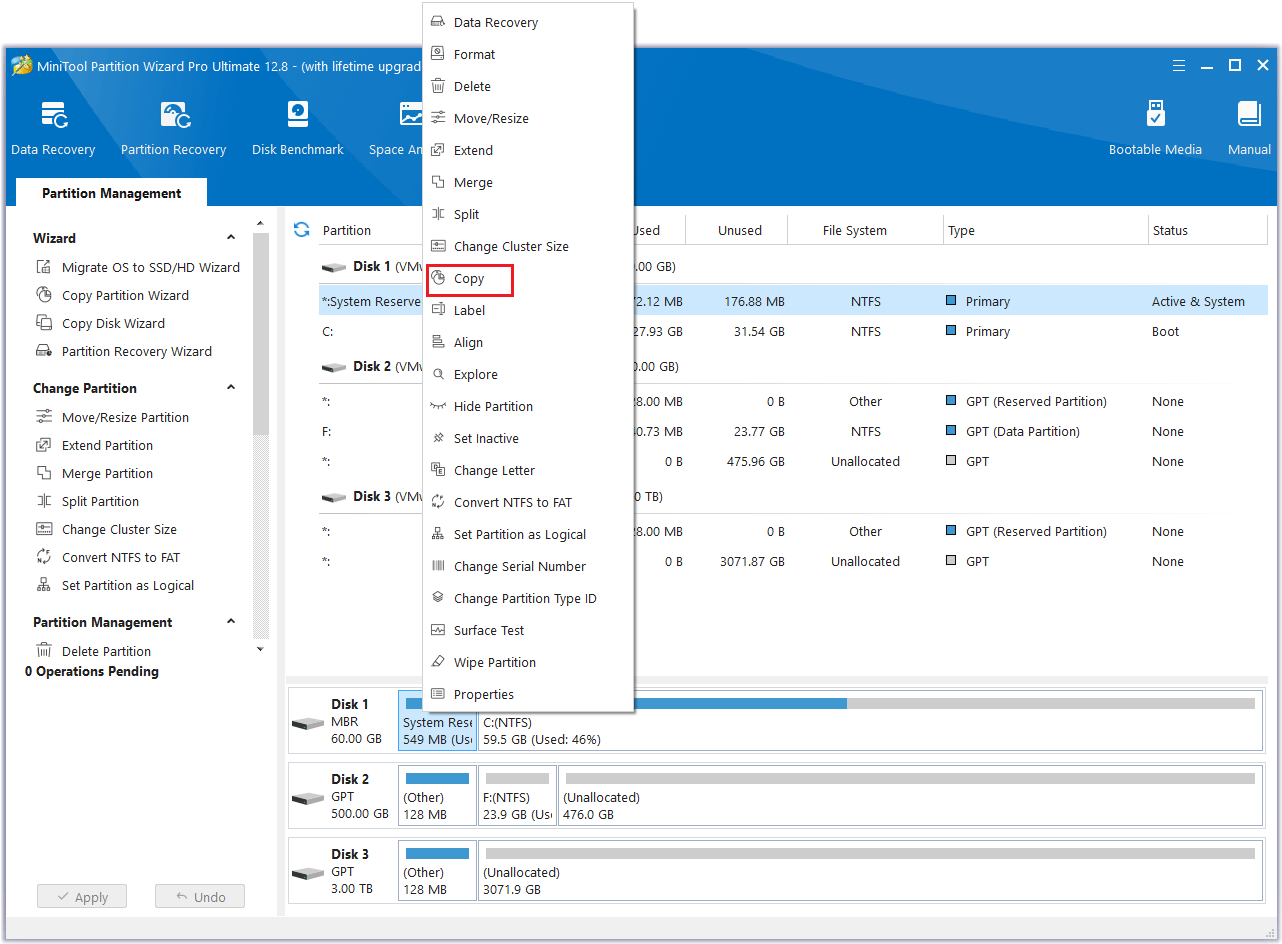Viewport: 1282px width, 944px height.
Task: Run Surface Test from the context menu
Action: pyautogui.click(x=528, y=630)
